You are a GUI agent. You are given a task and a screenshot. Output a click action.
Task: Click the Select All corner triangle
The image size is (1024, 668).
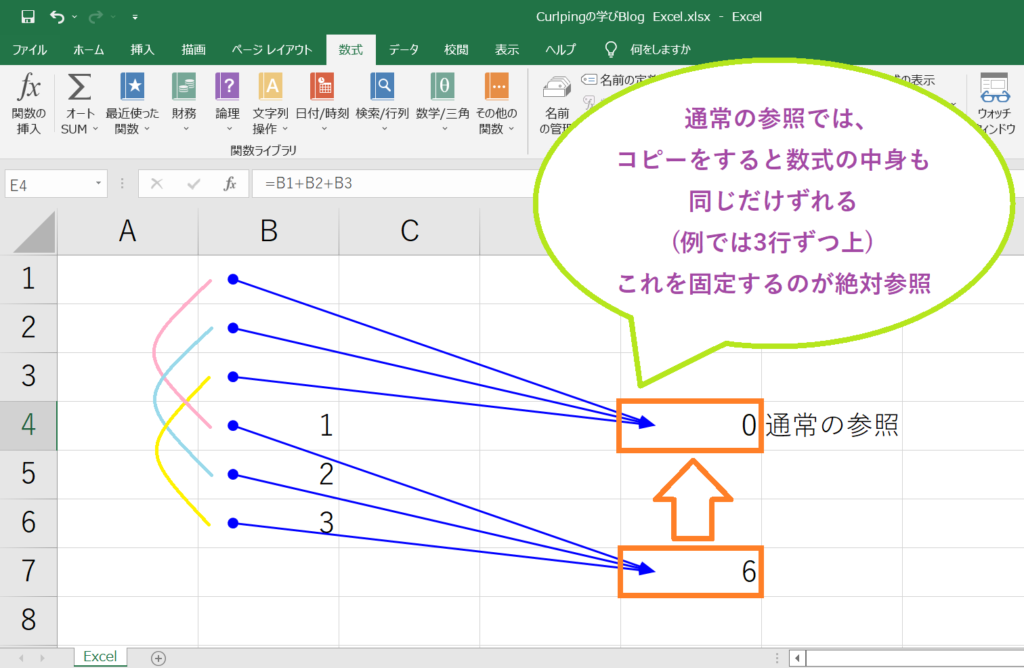click(x=34, y=232)
